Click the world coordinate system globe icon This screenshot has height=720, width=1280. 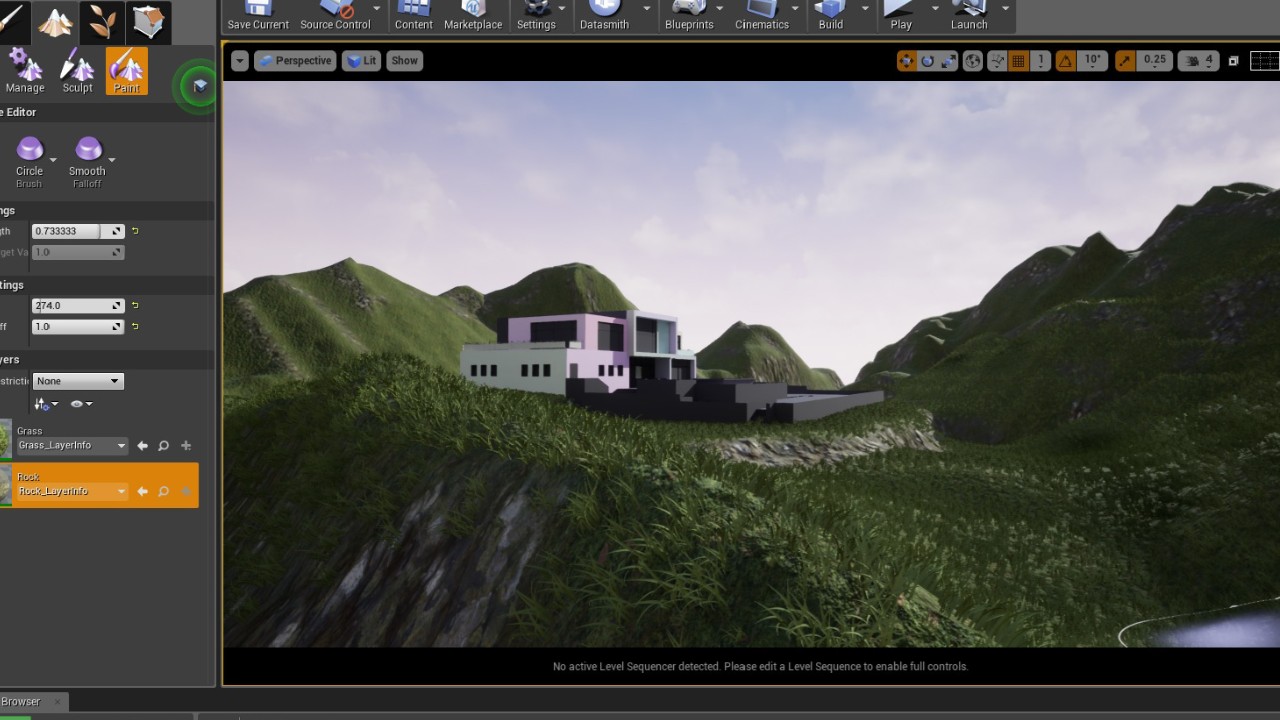(x=973, y=61)
